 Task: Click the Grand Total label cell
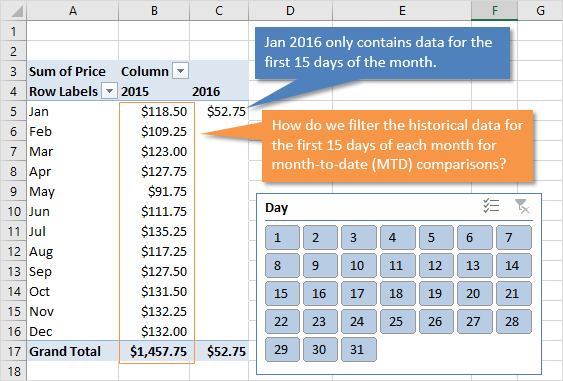point(73,351)
